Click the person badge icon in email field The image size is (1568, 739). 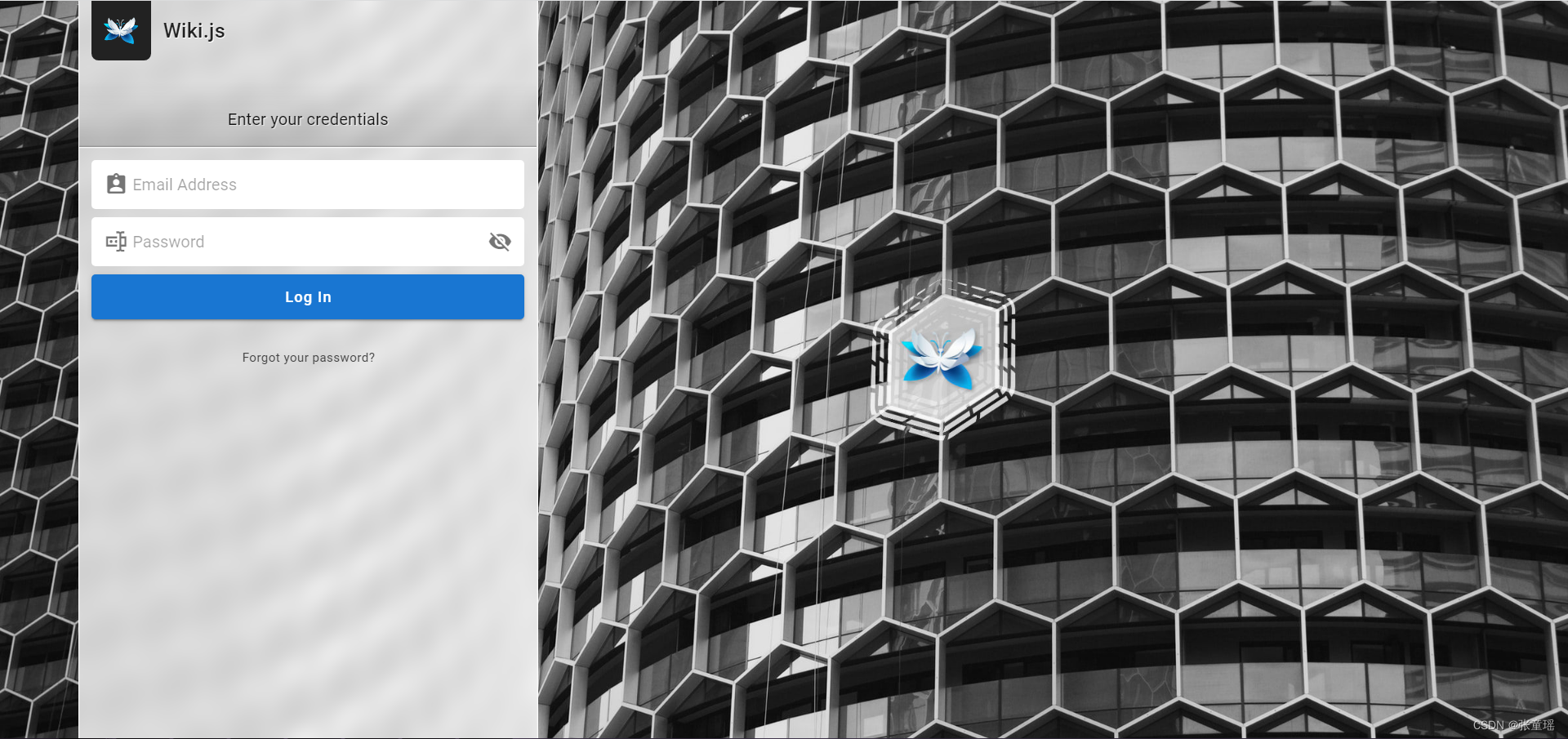[116, 184]
